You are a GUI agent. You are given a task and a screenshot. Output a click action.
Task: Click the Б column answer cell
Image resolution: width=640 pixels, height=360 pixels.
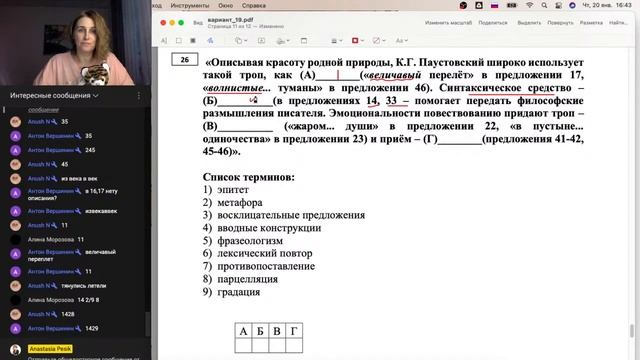260,346
